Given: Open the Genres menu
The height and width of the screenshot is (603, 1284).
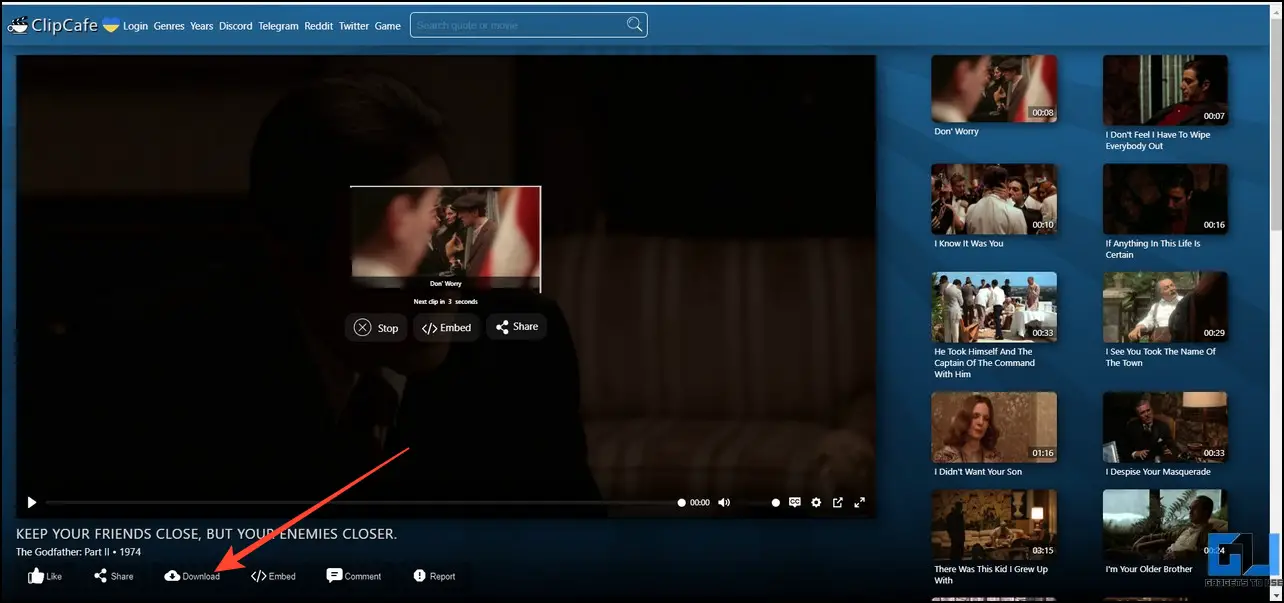Looking at the screenshot, I should coord(169,26).
